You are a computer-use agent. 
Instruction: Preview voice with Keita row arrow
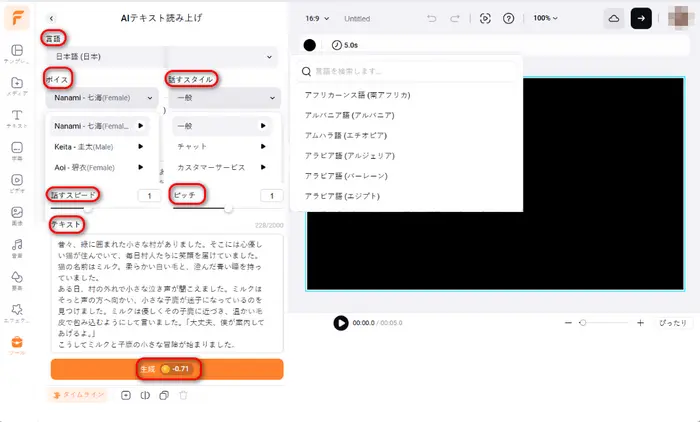[x=141, y=146]
